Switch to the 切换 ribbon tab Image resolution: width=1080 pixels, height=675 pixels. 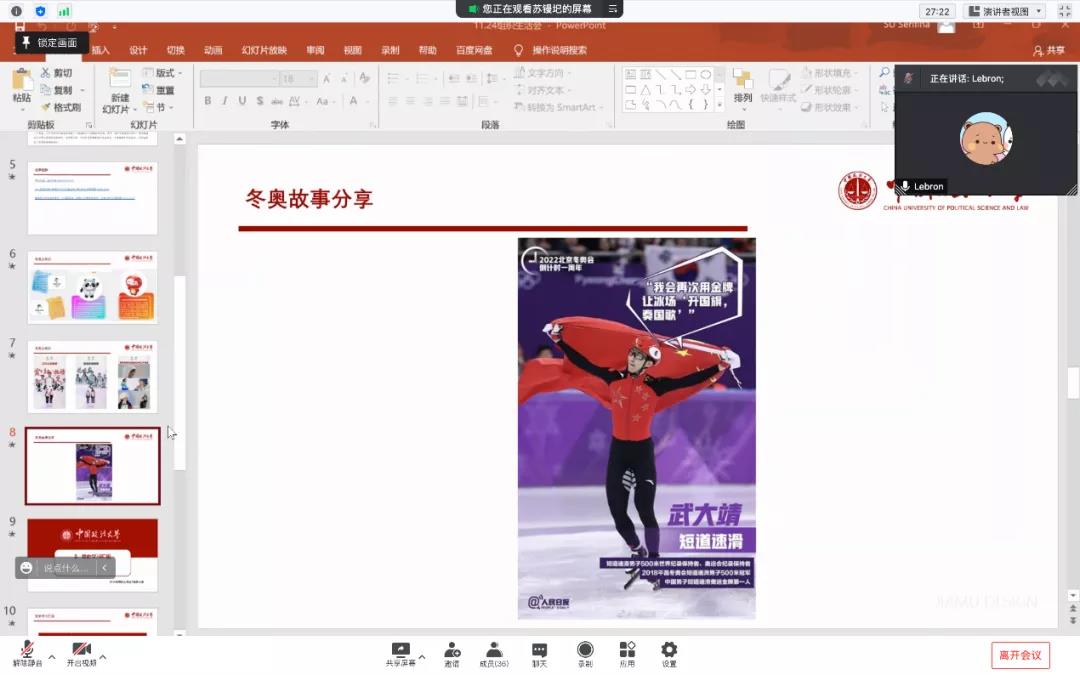coord(175,50)
